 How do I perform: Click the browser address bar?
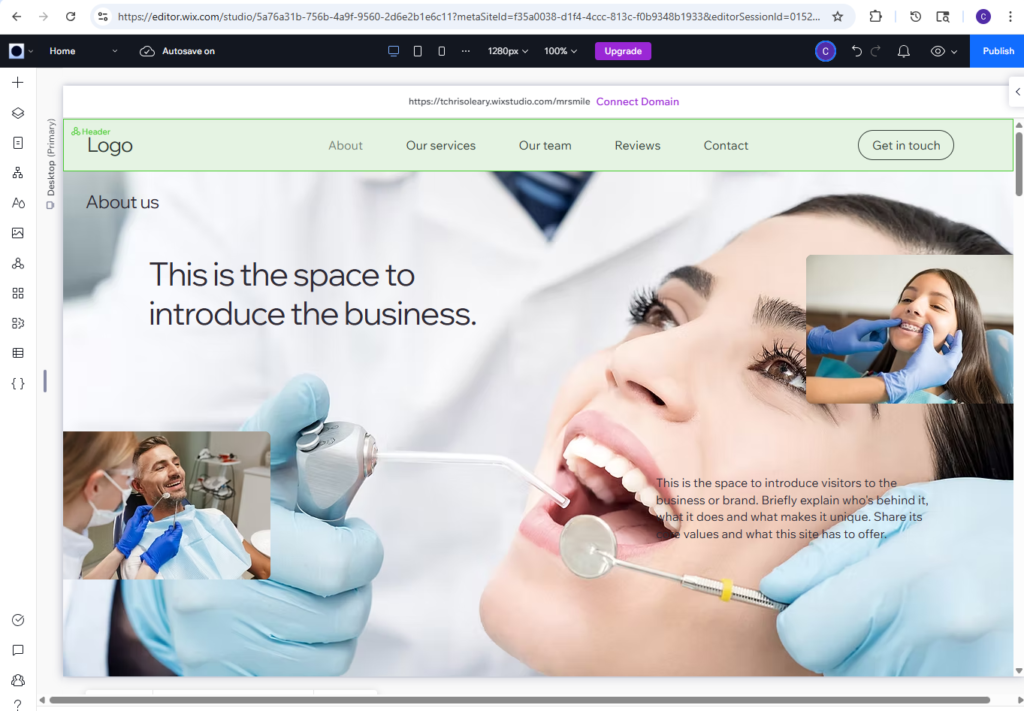[x=468, y=16]
